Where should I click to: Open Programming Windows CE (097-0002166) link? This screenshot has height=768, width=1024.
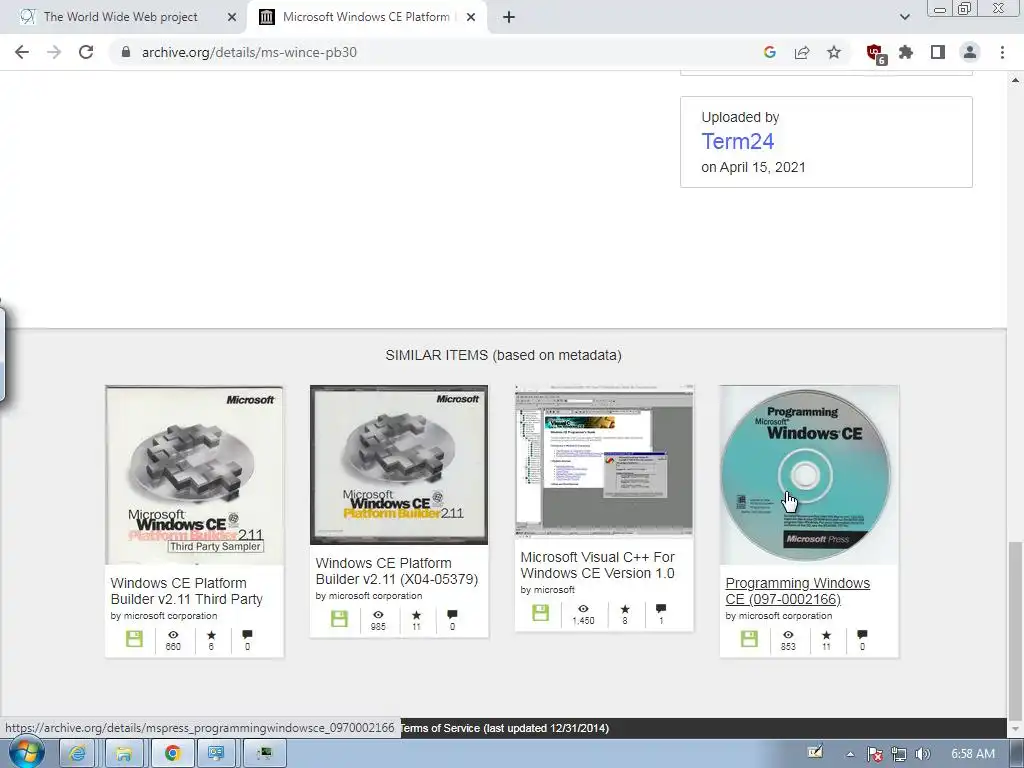[797, 591]
